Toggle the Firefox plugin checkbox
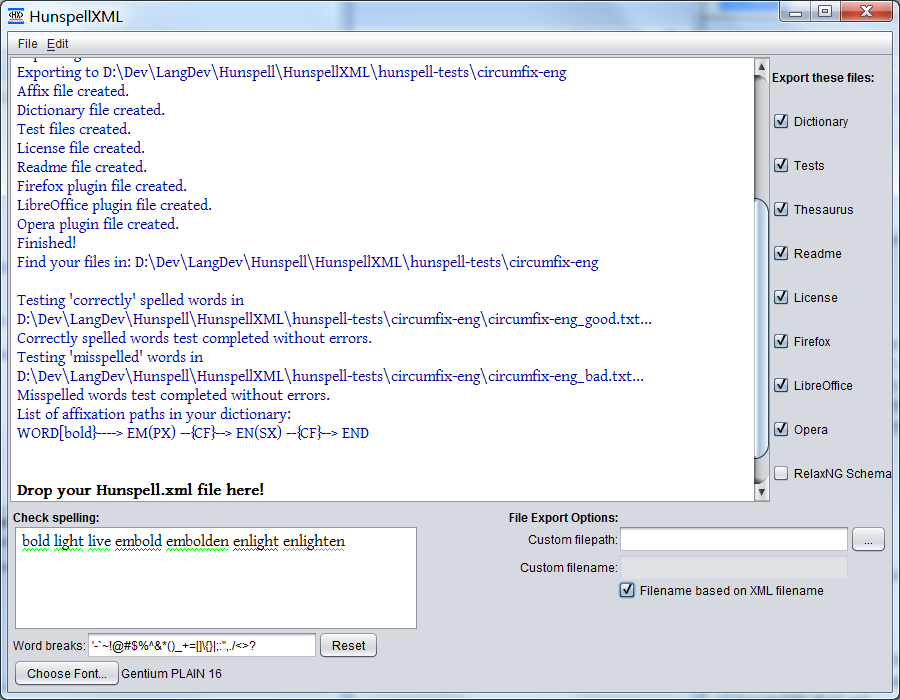This screenshot has width=900, height=700. (781, 341)
